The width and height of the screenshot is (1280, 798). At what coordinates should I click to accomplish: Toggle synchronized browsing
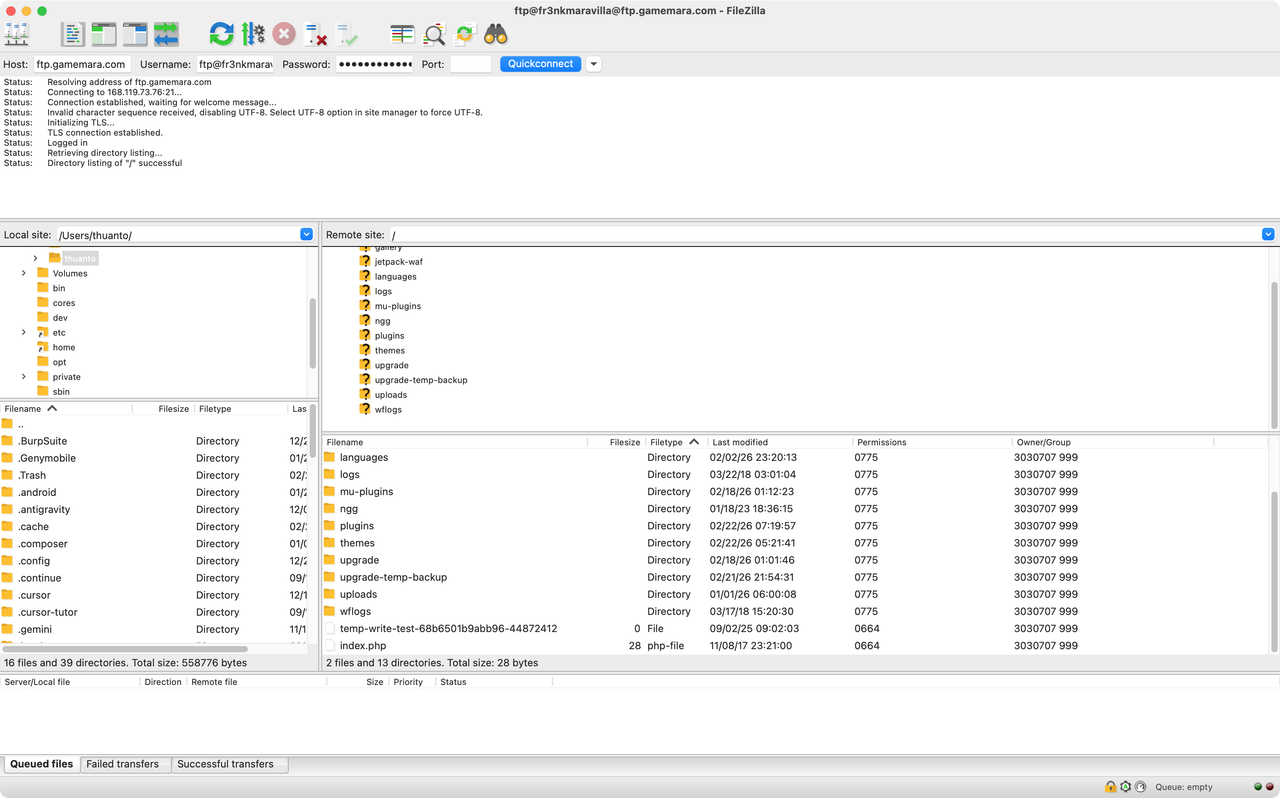click(465, 34)
